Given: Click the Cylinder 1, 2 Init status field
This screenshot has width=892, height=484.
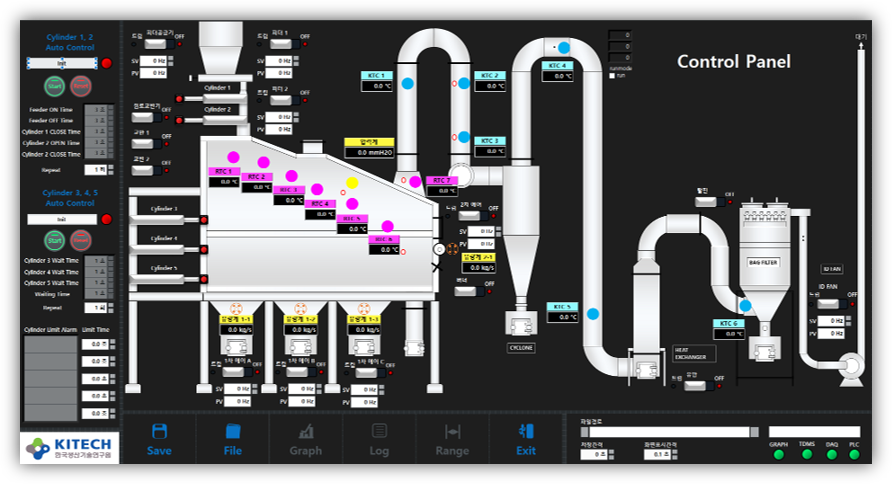Looking at the screenshot, I should [62, 63].
